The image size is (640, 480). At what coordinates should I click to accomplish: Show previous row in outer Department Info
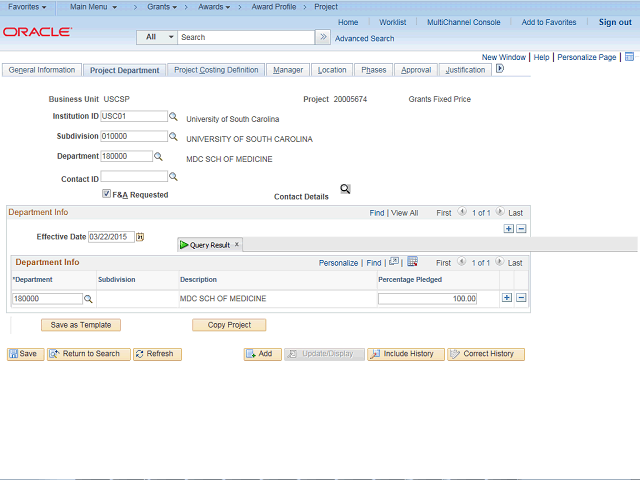(x=462, y=211)
